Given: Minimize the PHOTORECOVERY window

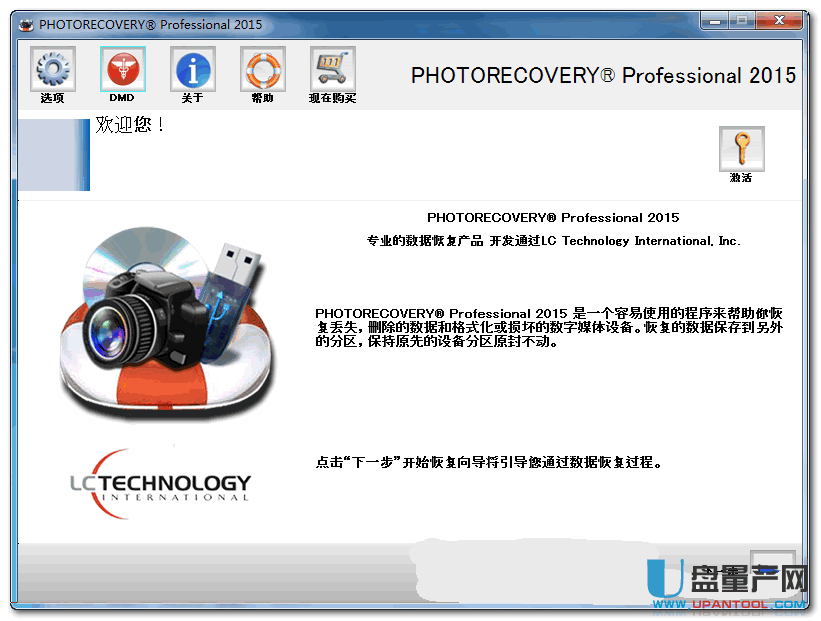Looking at the screenshot, I should coord(713,20).
